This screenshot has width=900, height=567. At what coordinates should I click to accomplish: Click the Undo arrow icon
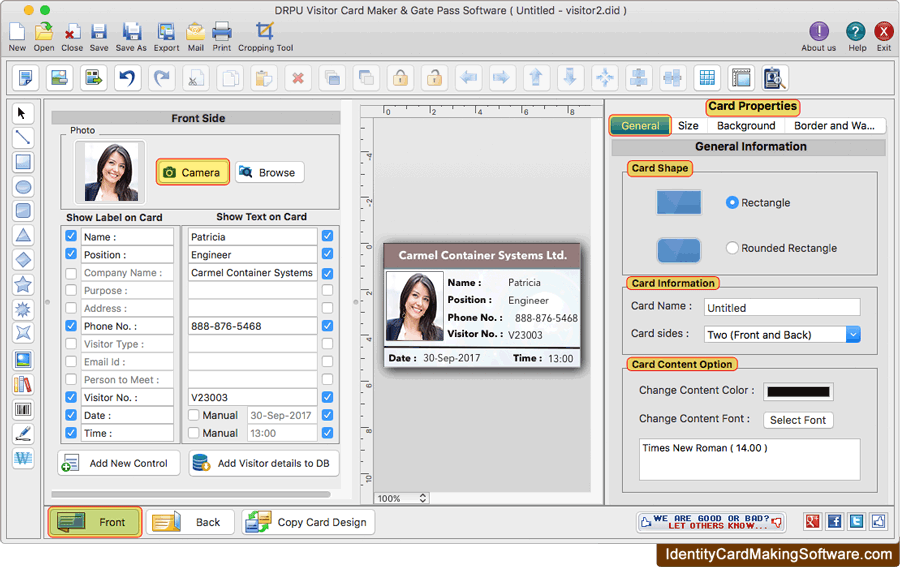[127, 77]
